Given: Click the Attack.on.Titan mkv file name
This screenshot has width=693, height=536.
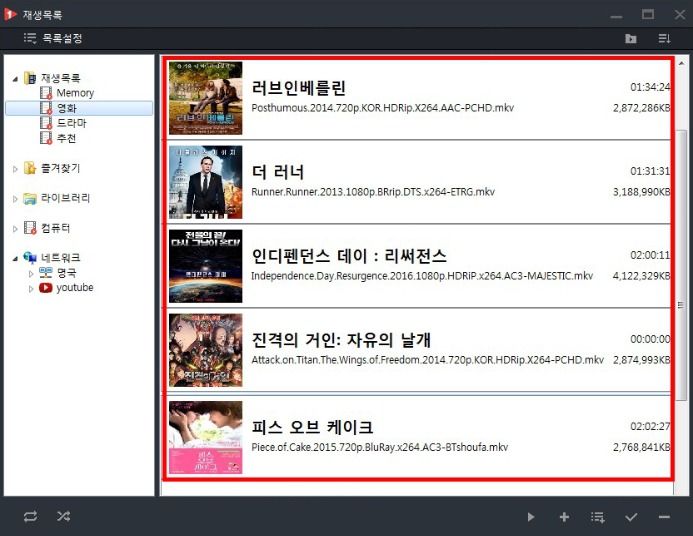Looking at the screenshot, I should [x=427, y=360].
